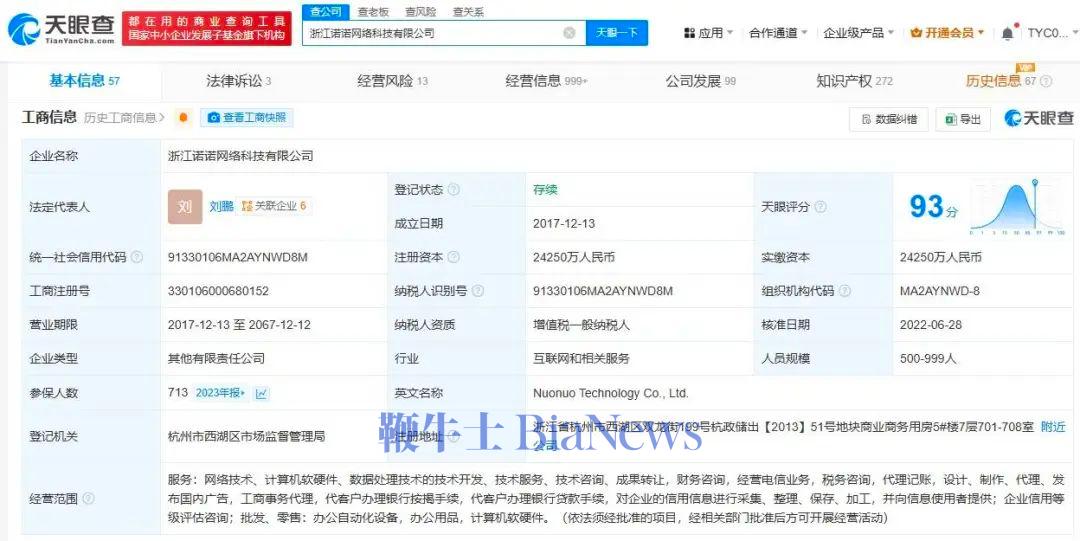Open the TianYanCha home logo
Viewport: 1080px width, 541px height.
point(61,29)
